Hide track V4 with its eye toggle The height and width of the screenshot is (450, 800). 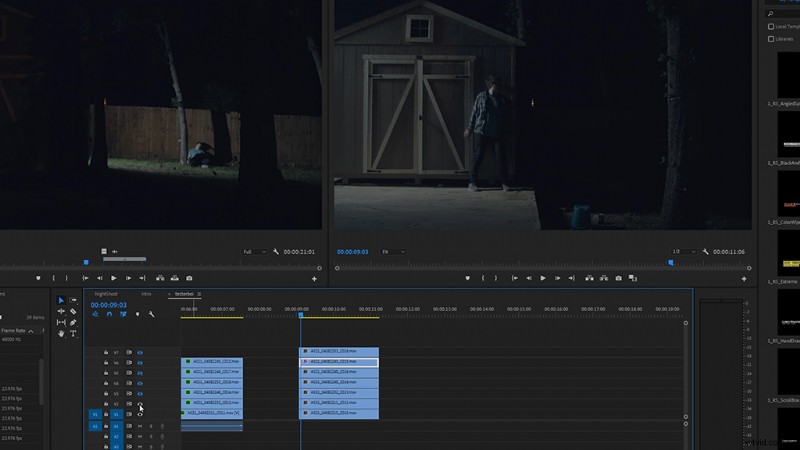pos(140,383)
